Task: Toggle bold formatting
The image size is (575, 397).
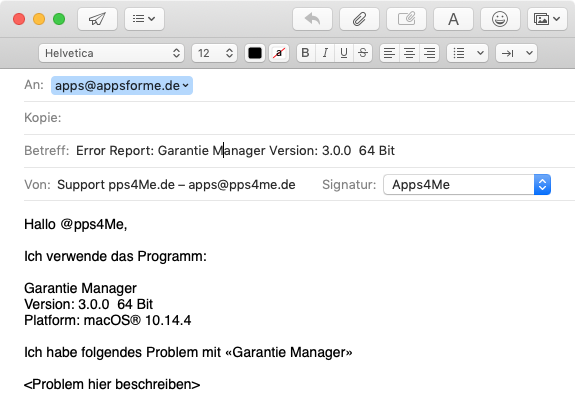Action: click(x=305, y=53)
